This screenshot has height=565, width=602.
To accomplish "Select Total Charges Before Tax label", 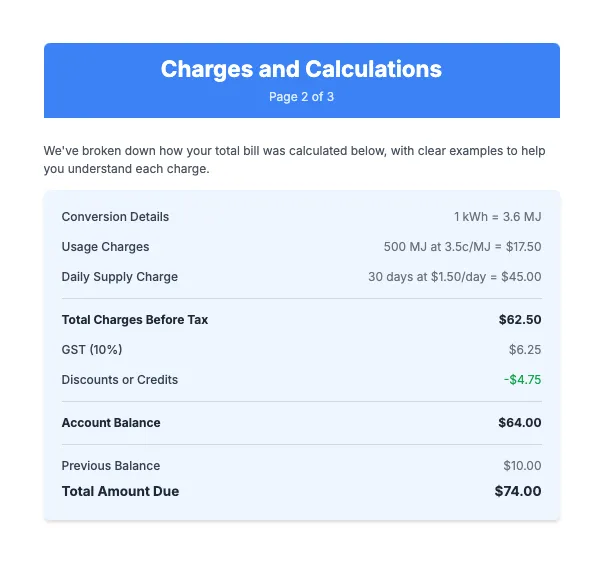I will [x=135, y=320].
